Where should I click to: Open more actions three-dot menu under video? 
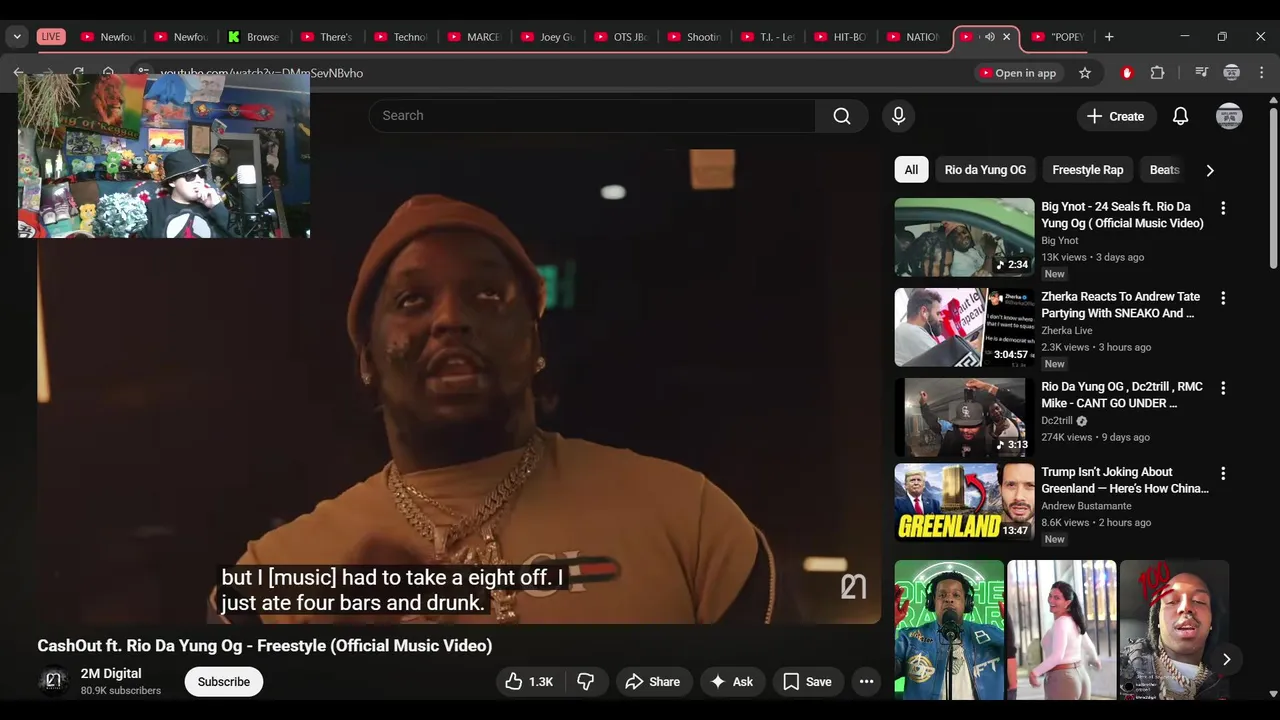[x=867, y=682]
